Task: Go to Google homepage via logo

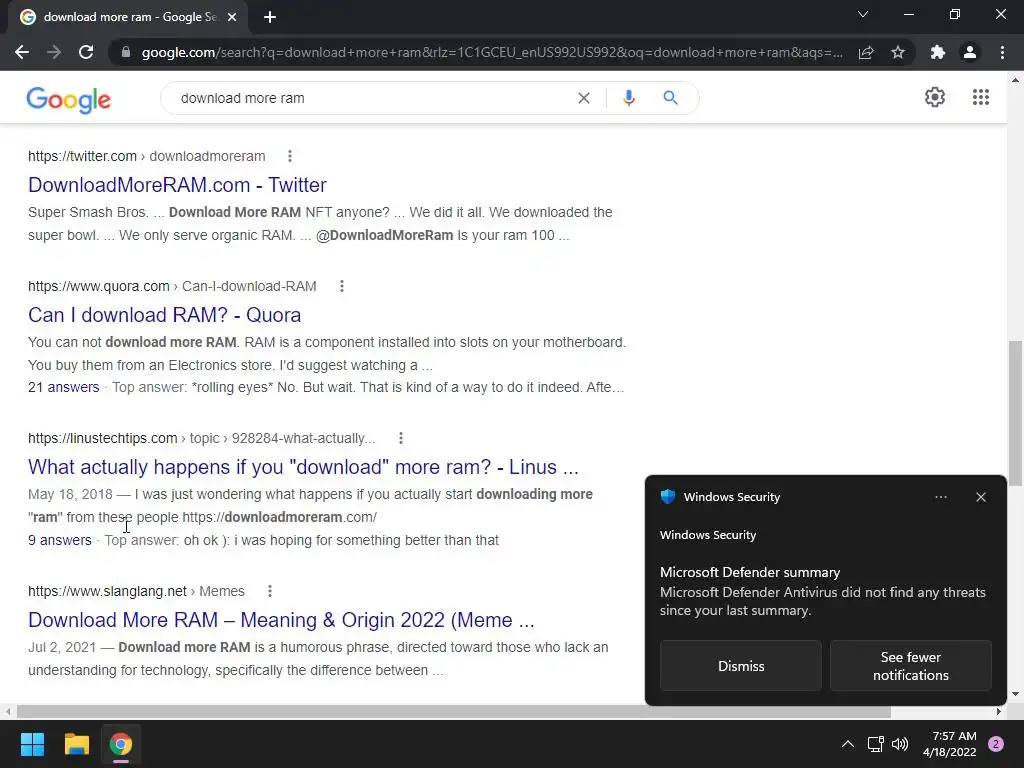Action: click(69, 99)
